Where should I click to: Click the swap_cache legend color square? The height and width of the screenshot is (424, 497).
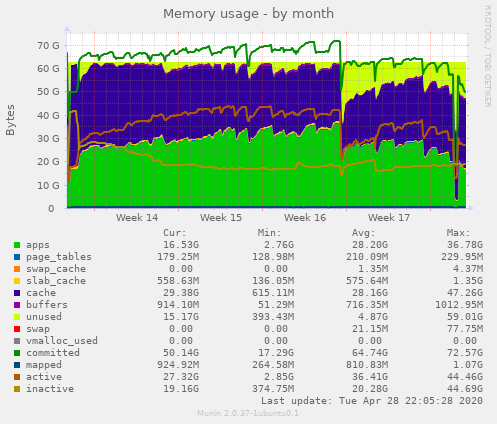(17, 269)
